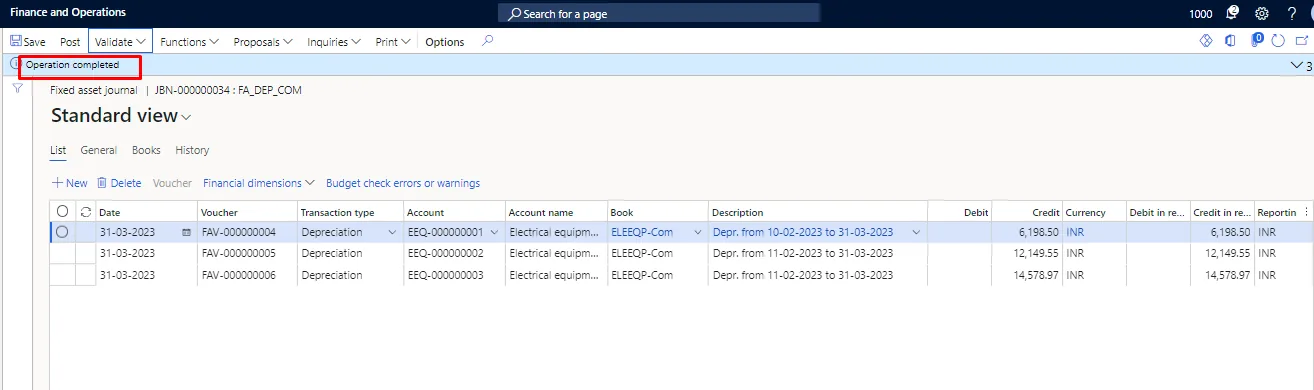Expand the Functions menu
This screenshot has height=390, width=1314.
(x=189, y=42)
